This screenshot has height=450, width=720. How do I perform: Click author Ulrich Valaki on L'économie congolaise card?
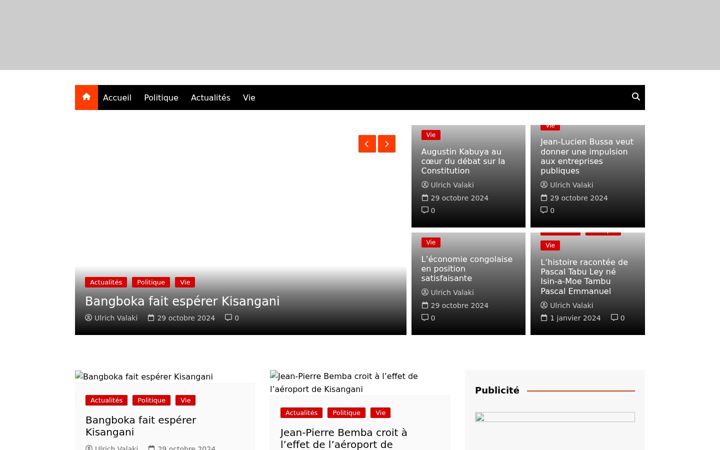[448, 292]
